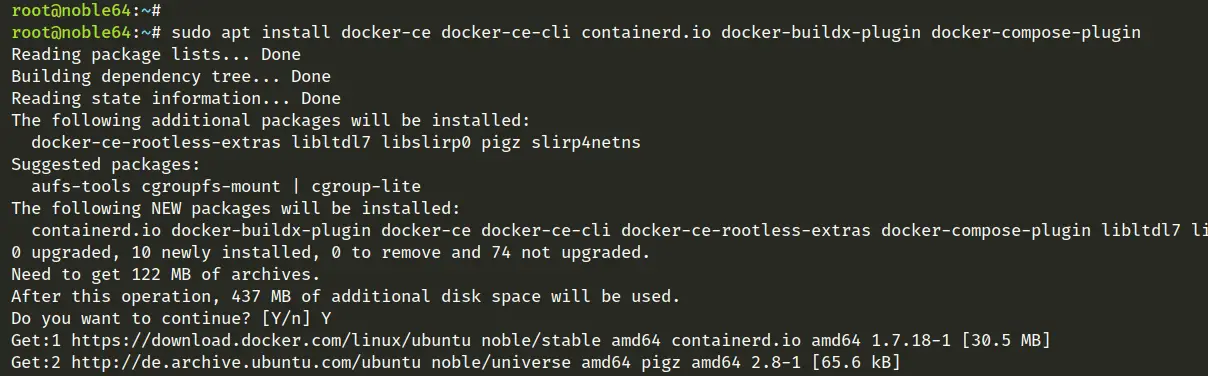1208x376 pixels.
Task: Click 'Reading package lists... Done' line
Action: [156, 55]
